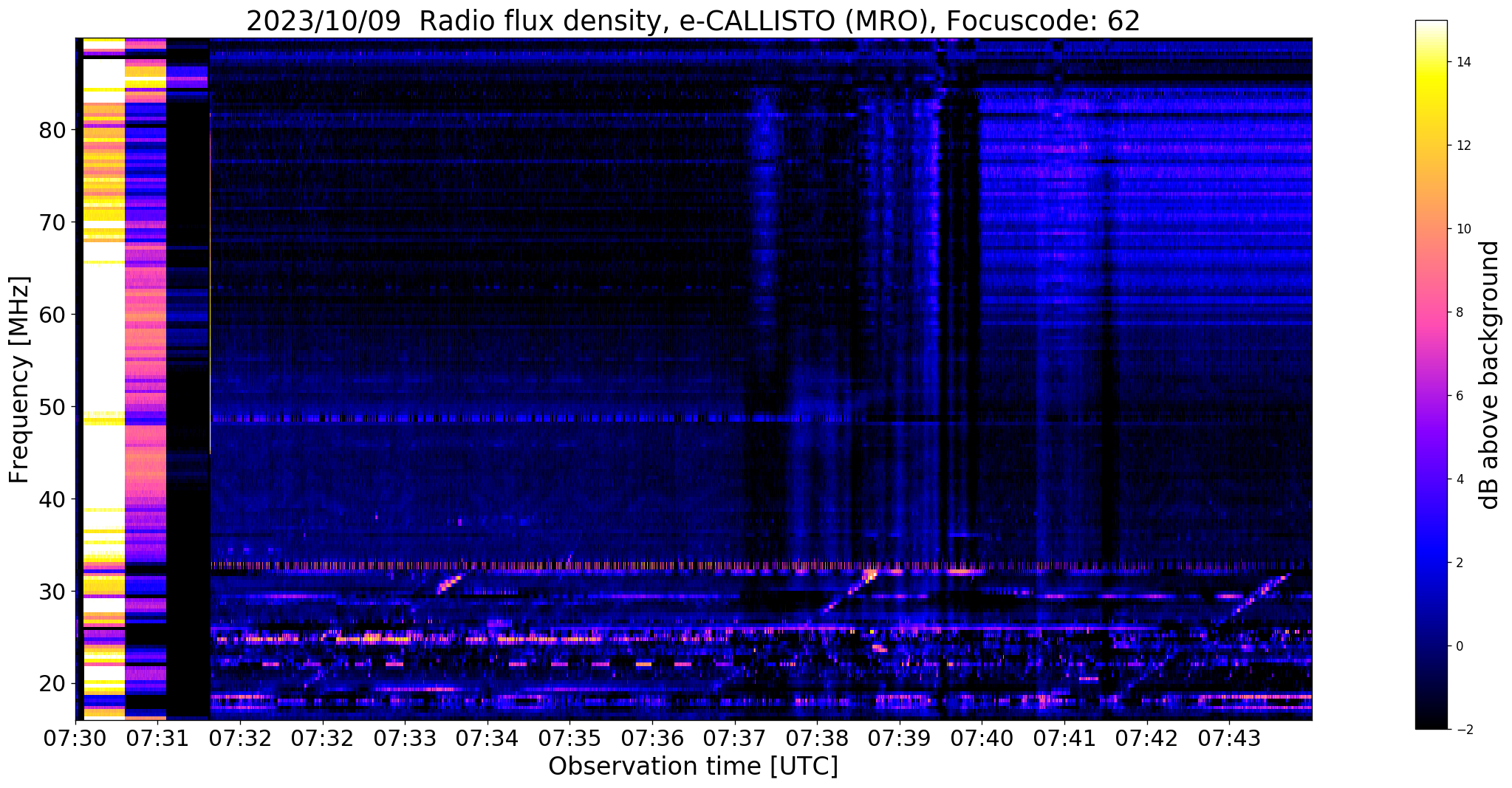Click the 'Frequency [MHz]' axis label

[x=19, y=380]
